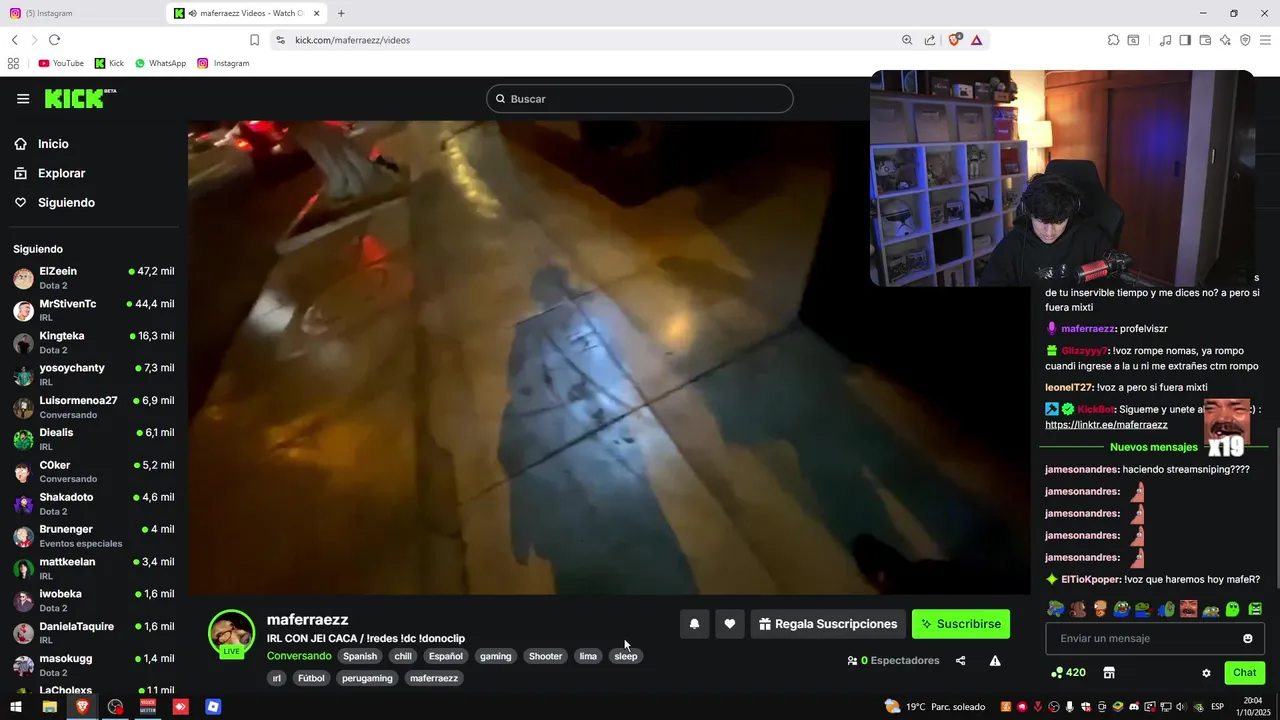The image size is (1280, 720).
Task: Open File Explorer from taskbar
Action: pyautogui.click(x=49, y=707)
